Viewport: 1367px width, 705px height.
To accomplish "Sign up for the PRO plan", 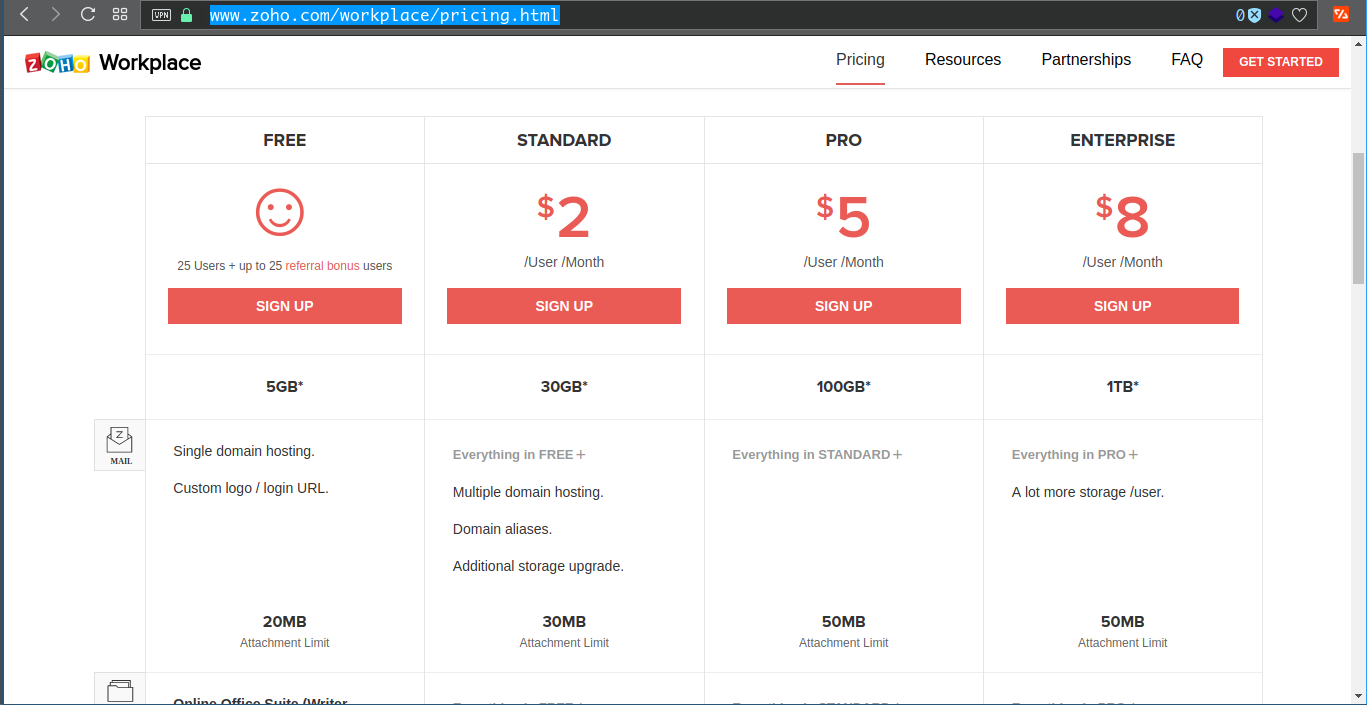I will tap(844, 306).
